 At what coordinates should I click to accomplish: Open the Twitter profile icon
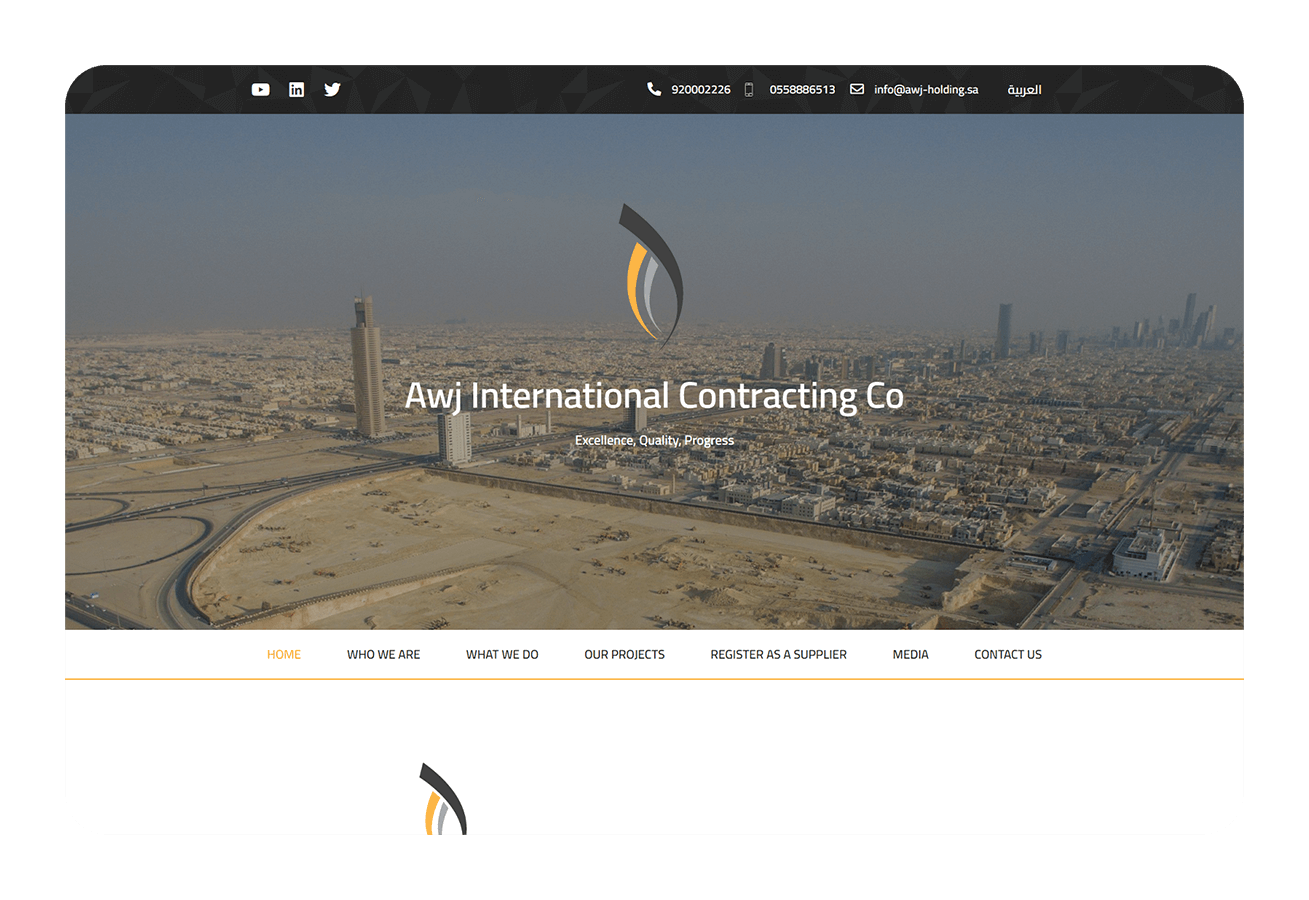click(332, 89)
